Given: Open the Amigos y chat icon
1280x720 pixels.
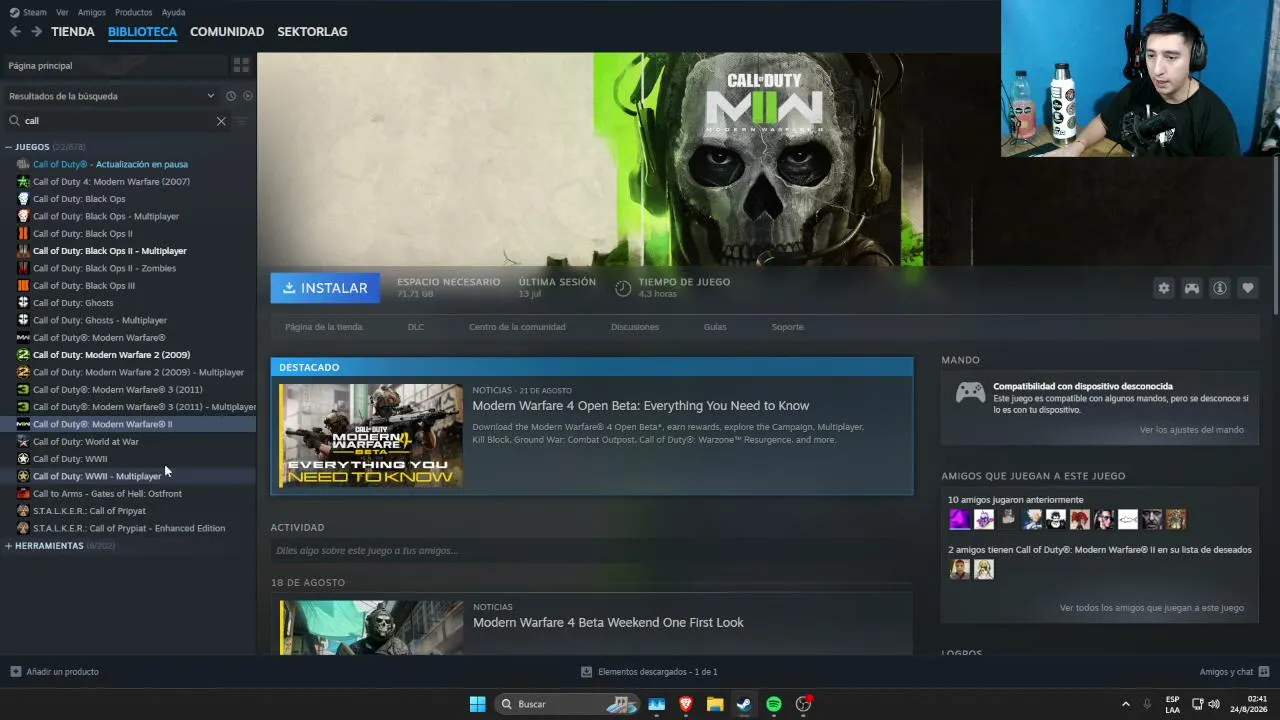Looking at the screenshot, I should pyautogui.click(x=1264, y=672).
